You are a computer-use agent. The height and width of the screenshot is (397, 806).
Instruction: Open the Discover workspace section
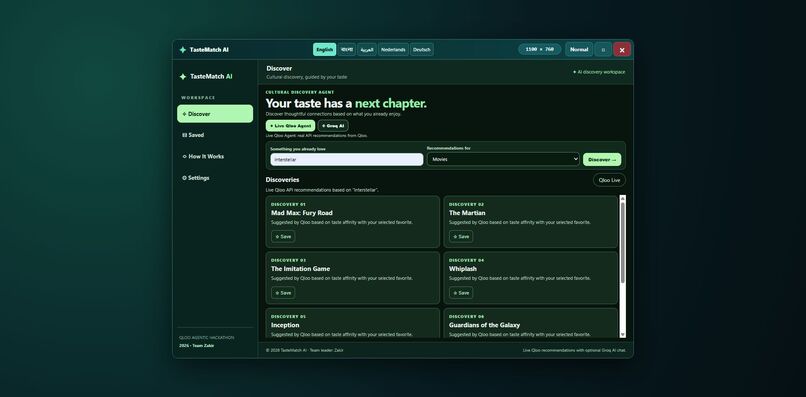[215, 114]
